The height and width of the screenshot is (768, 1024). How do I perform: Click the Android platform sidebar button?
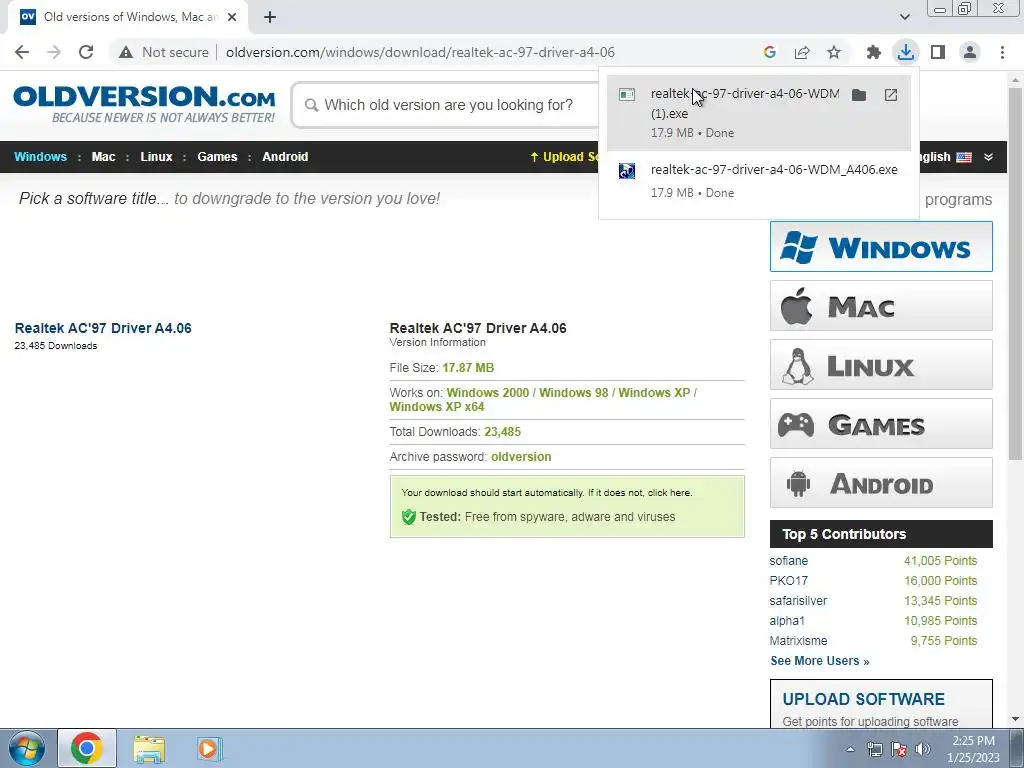[881, 483]
